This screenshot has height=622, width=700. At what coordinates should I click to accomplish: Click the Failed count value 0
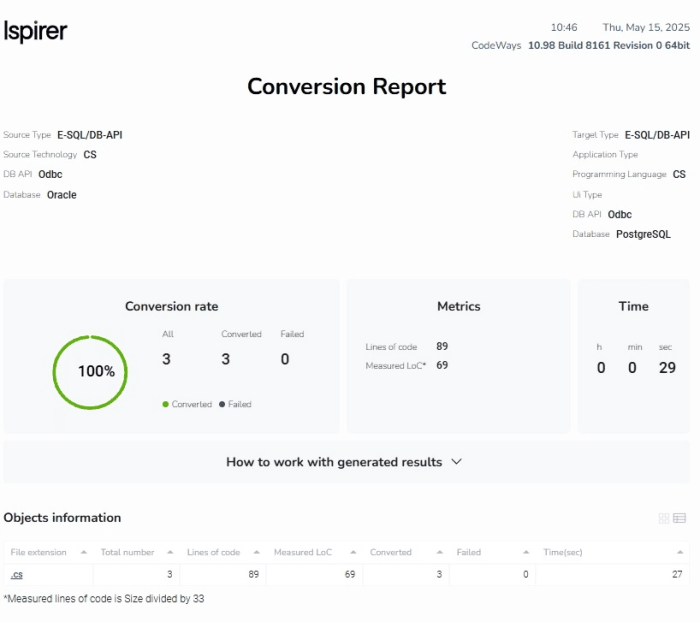coord(285,359)
